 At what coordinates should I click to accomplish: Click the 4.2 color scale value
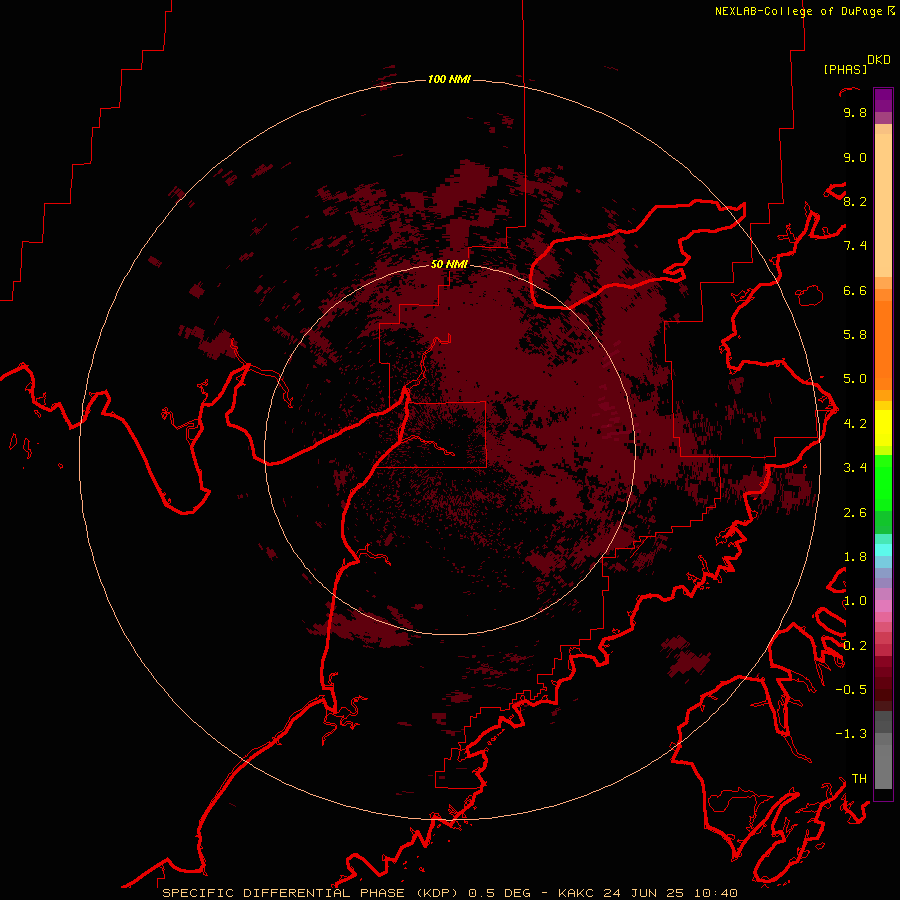point(855,424)
